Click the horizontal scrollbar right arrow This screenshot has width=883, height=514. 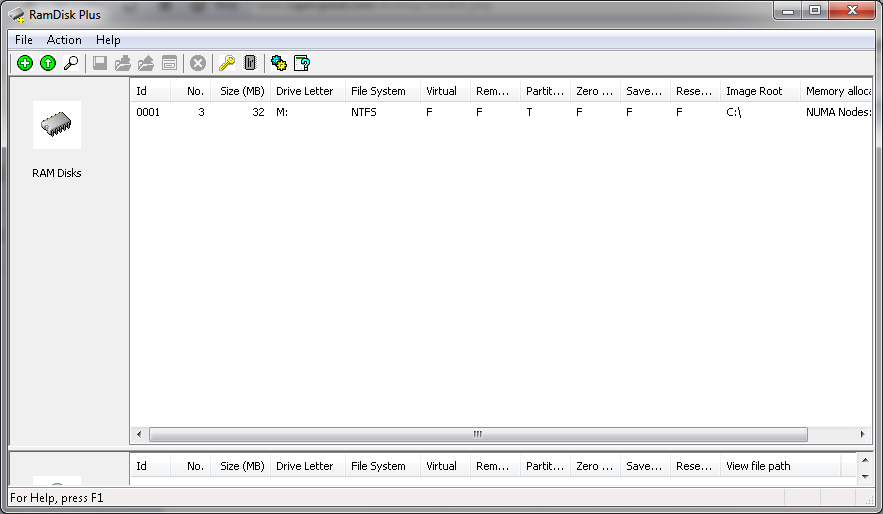pyautogui.click(x=863, y=435)
